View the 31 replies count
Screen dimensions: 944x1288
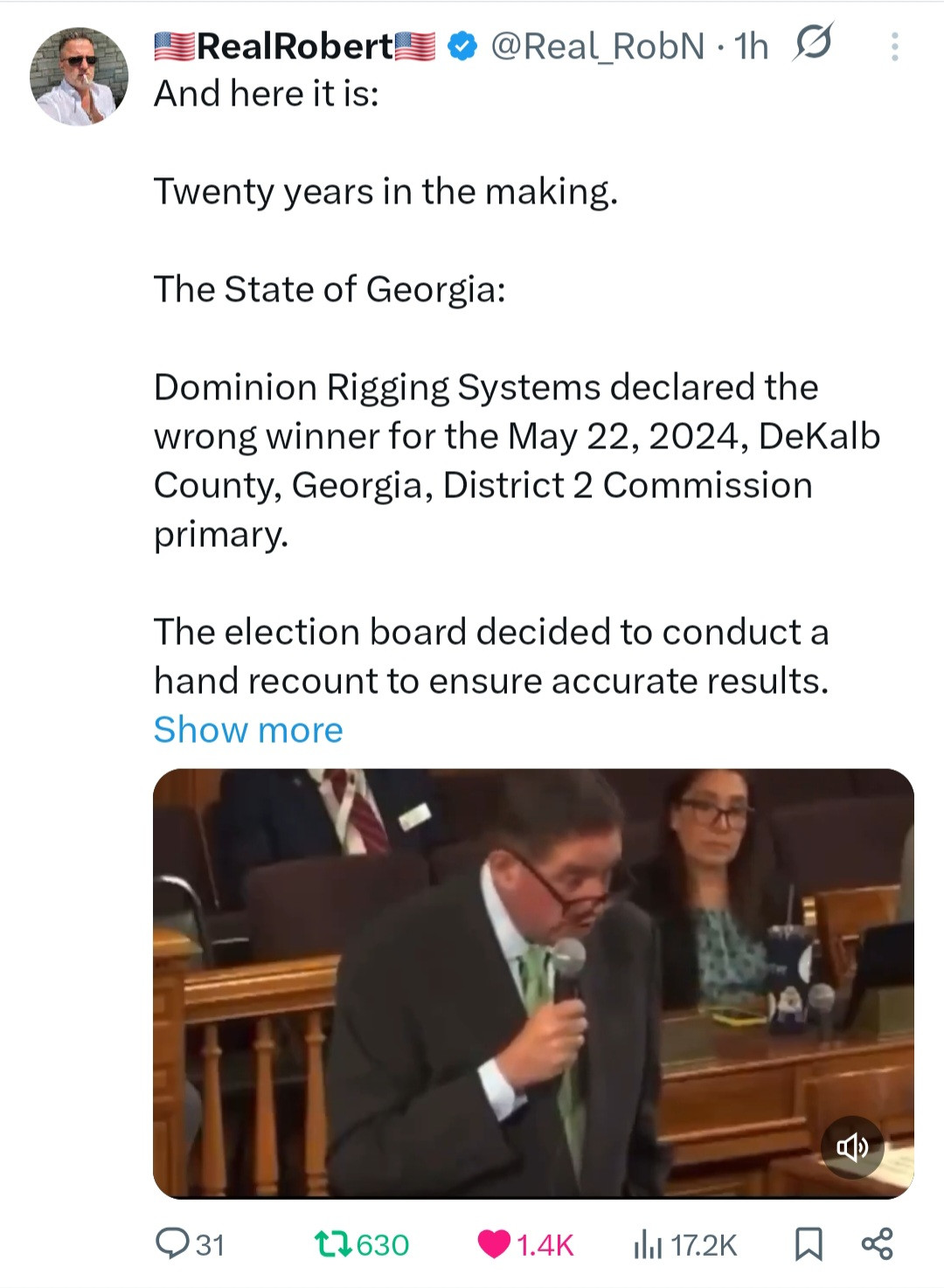[209, 1244]
